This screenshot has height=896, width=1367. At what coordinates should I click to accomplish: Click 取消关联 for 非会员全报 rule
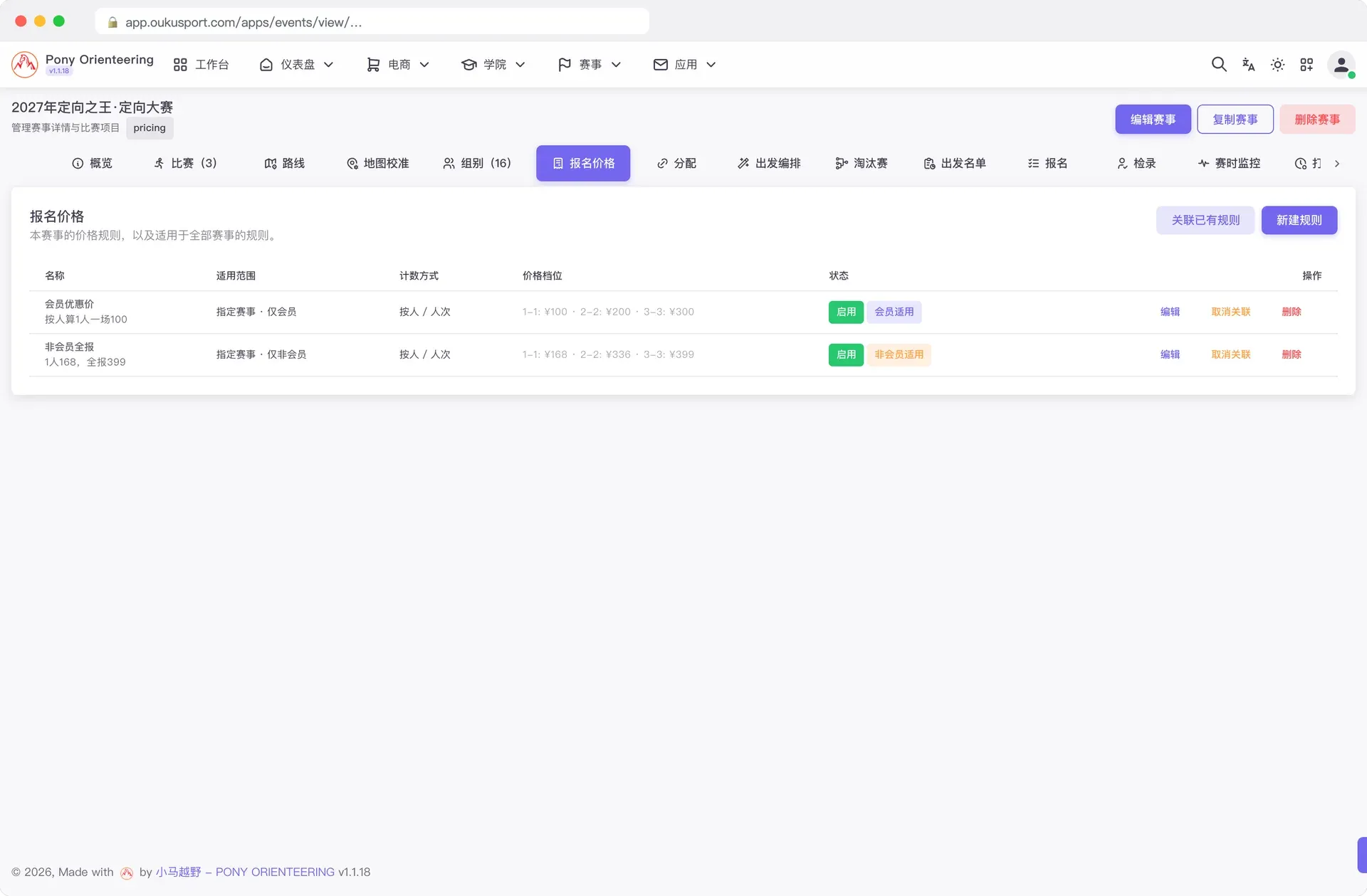[x=1231, y=355]
